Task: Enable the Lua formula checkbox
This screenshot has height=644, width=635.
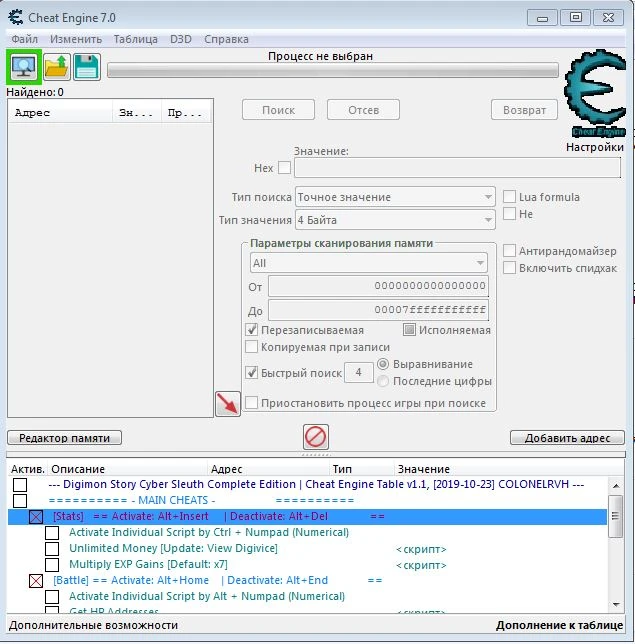Action: [509, 197]
